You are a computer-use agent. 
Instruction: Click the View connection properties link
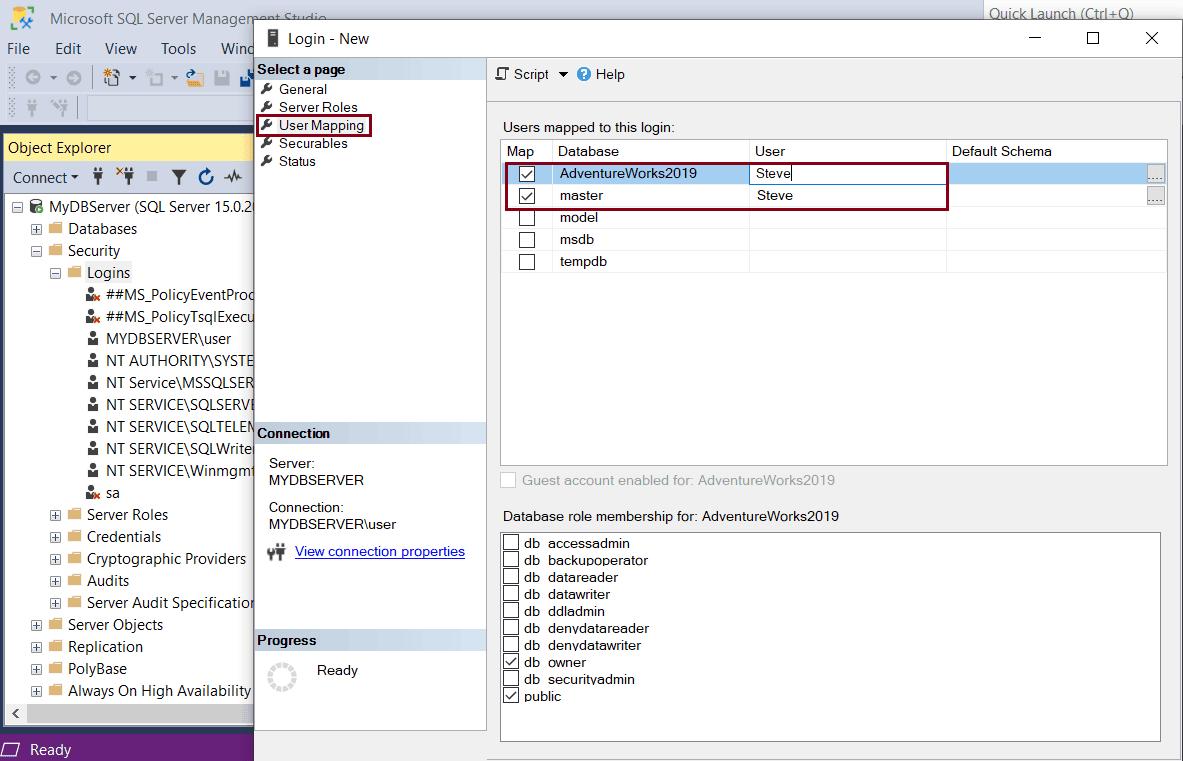coord(378,551)
